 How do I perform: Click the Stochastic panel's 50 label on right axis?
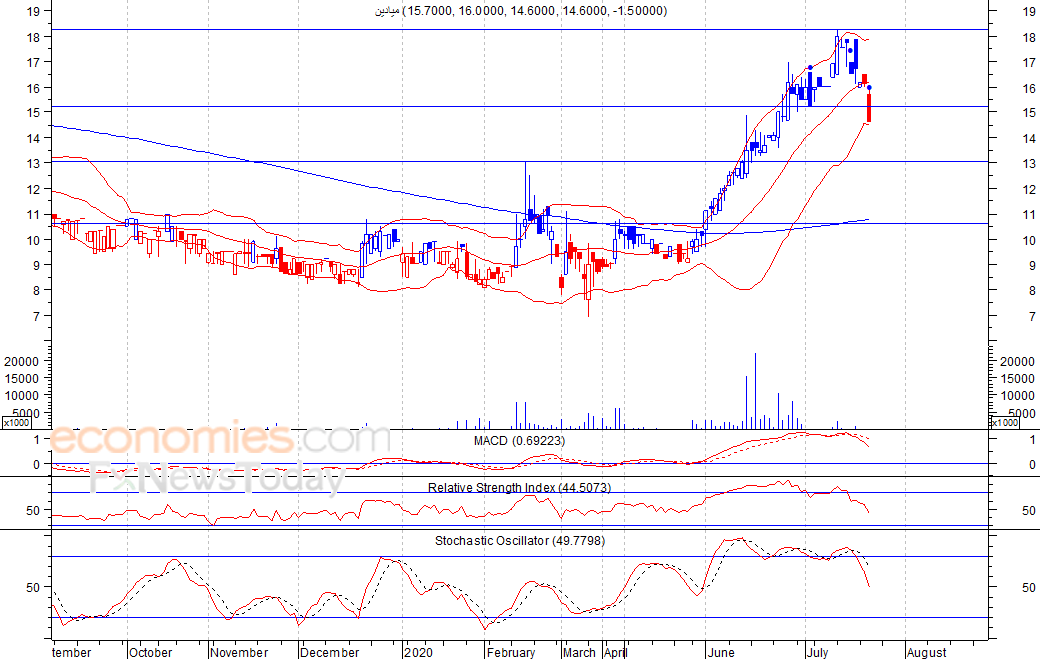(x=1029, y=587)
